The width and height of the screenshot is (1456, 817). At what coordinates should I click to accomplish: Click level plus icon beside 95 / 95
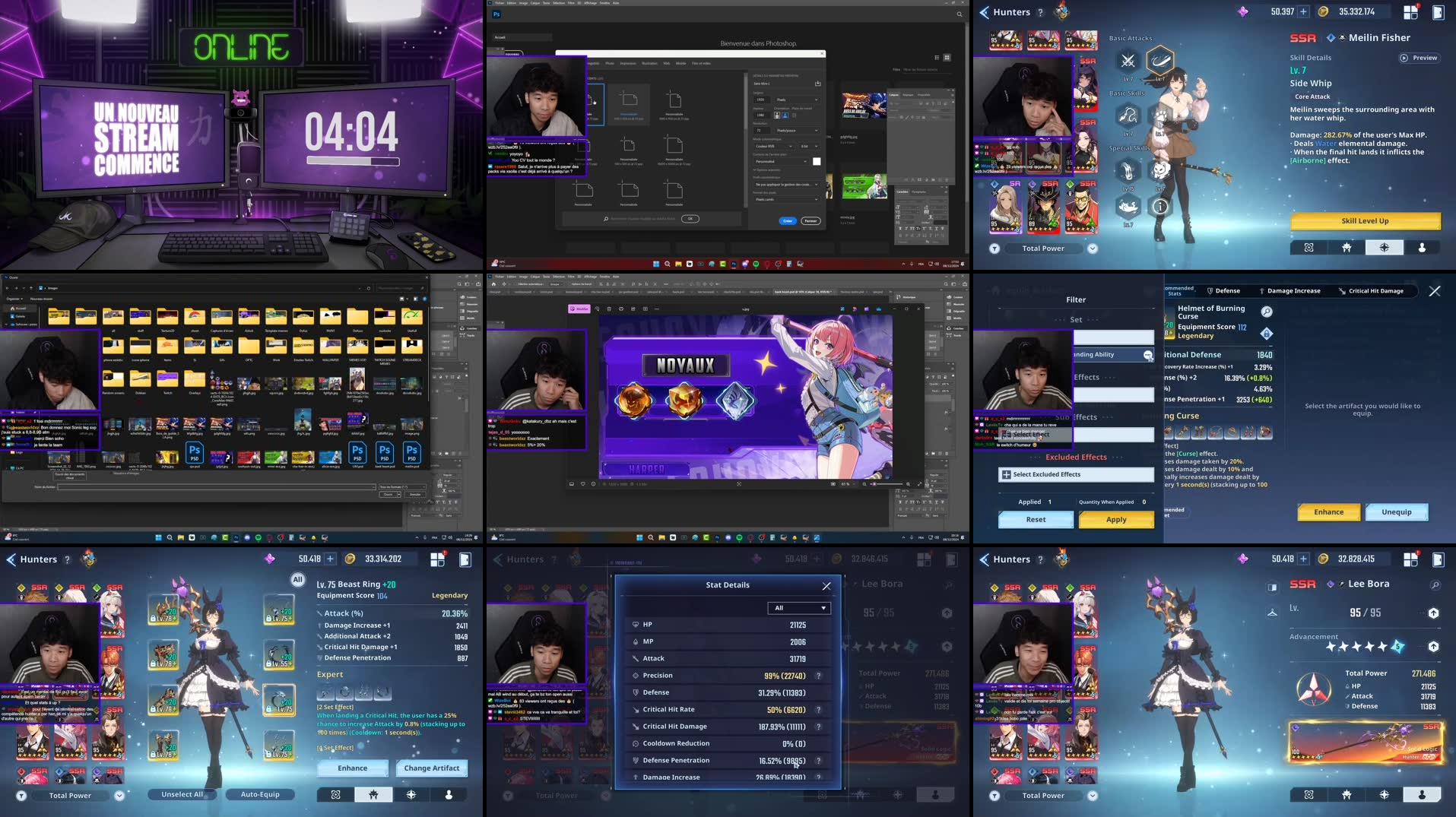[1433, 613]
